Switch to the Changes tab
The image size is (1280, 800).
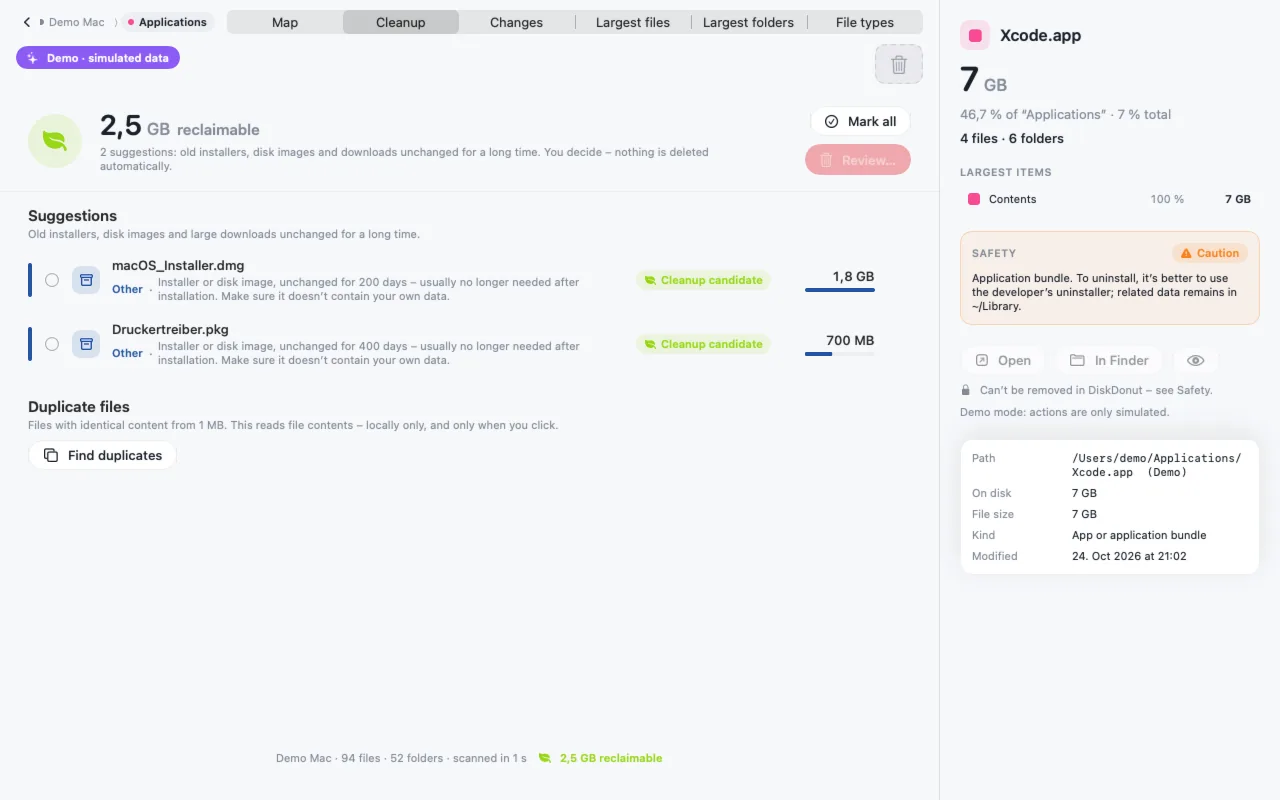[x=516, y=22]
